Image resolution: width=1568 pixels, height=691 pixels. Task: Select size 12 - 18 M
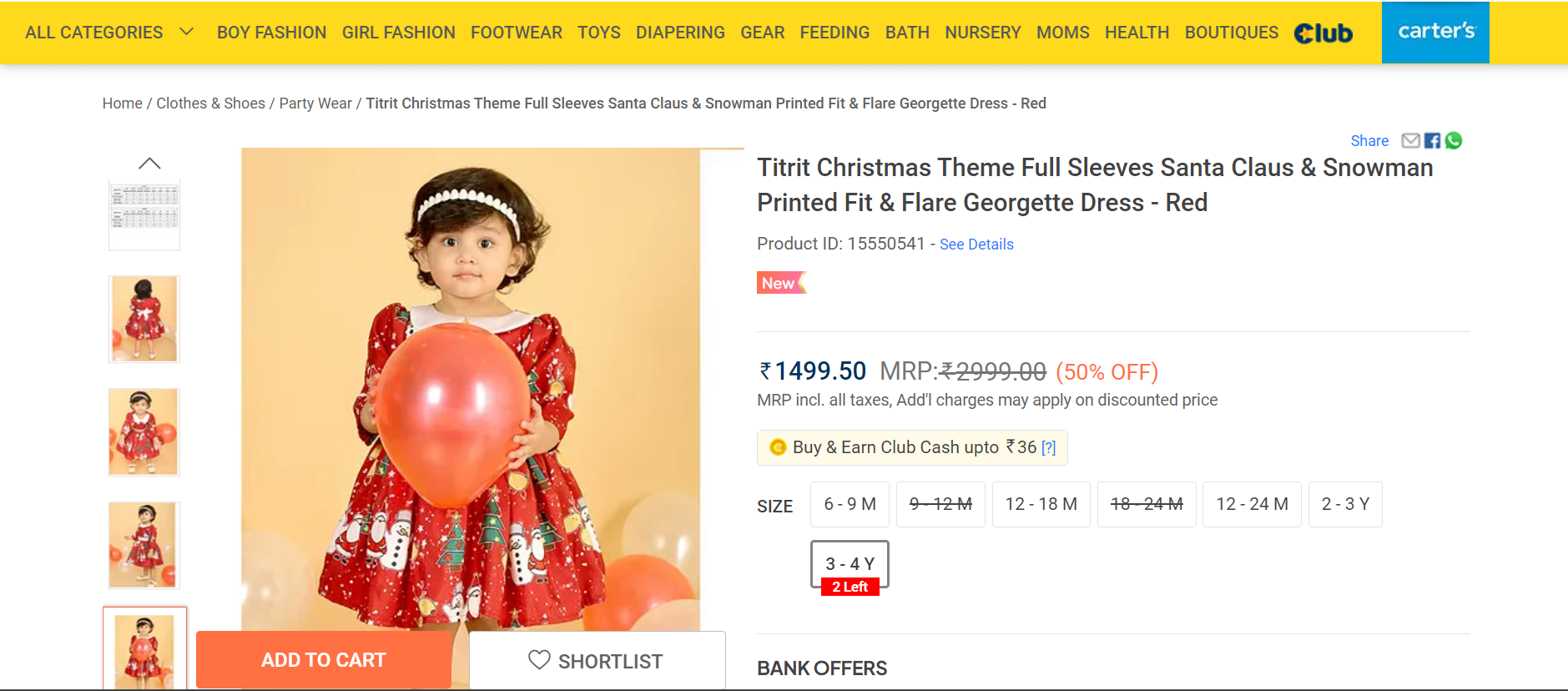(1041, 504)
